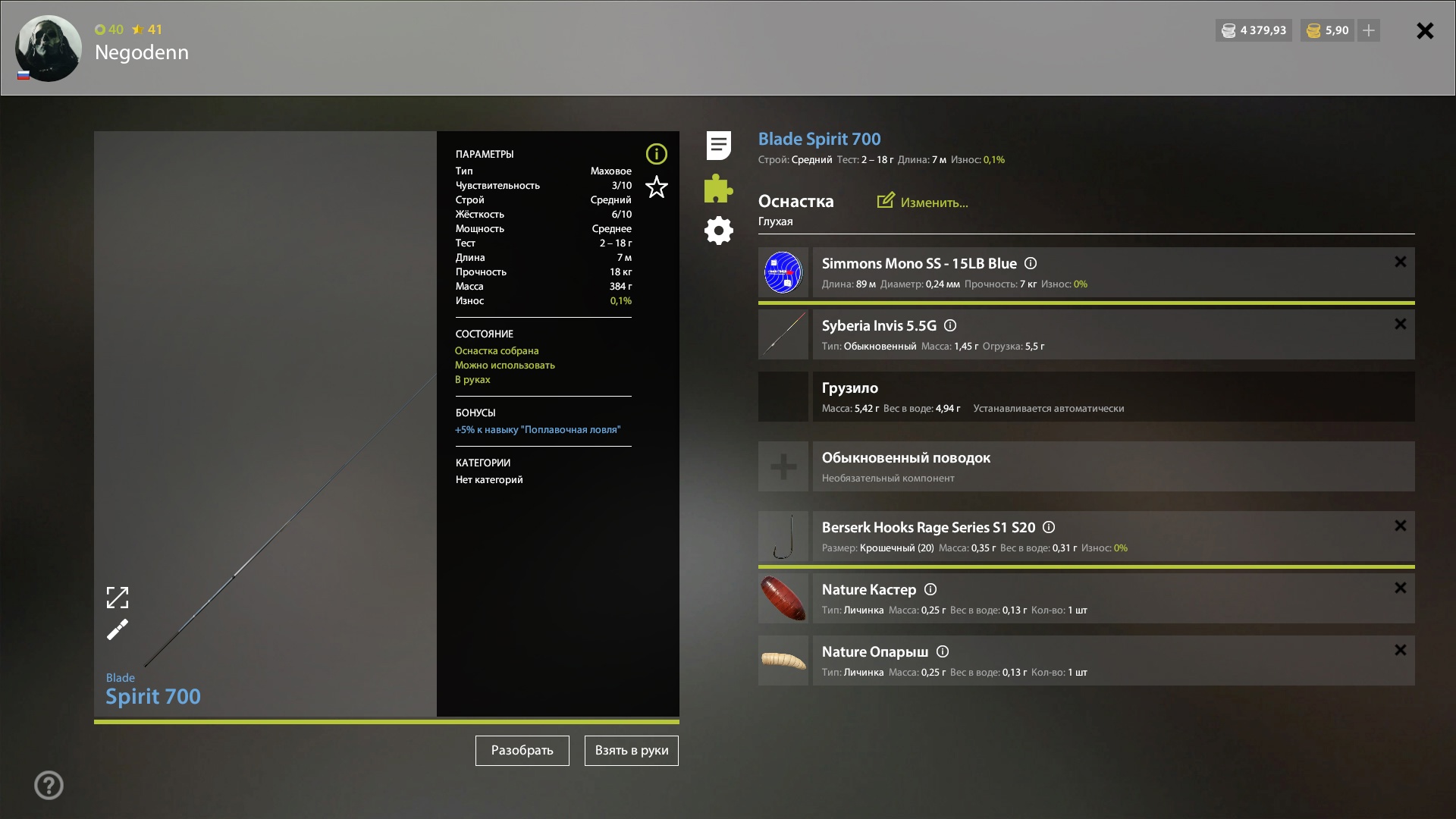The height and width of the screenshot is (819, 1456).
Task: Open info for Nature Кастер bait
Action: click(x=930, y=589)
